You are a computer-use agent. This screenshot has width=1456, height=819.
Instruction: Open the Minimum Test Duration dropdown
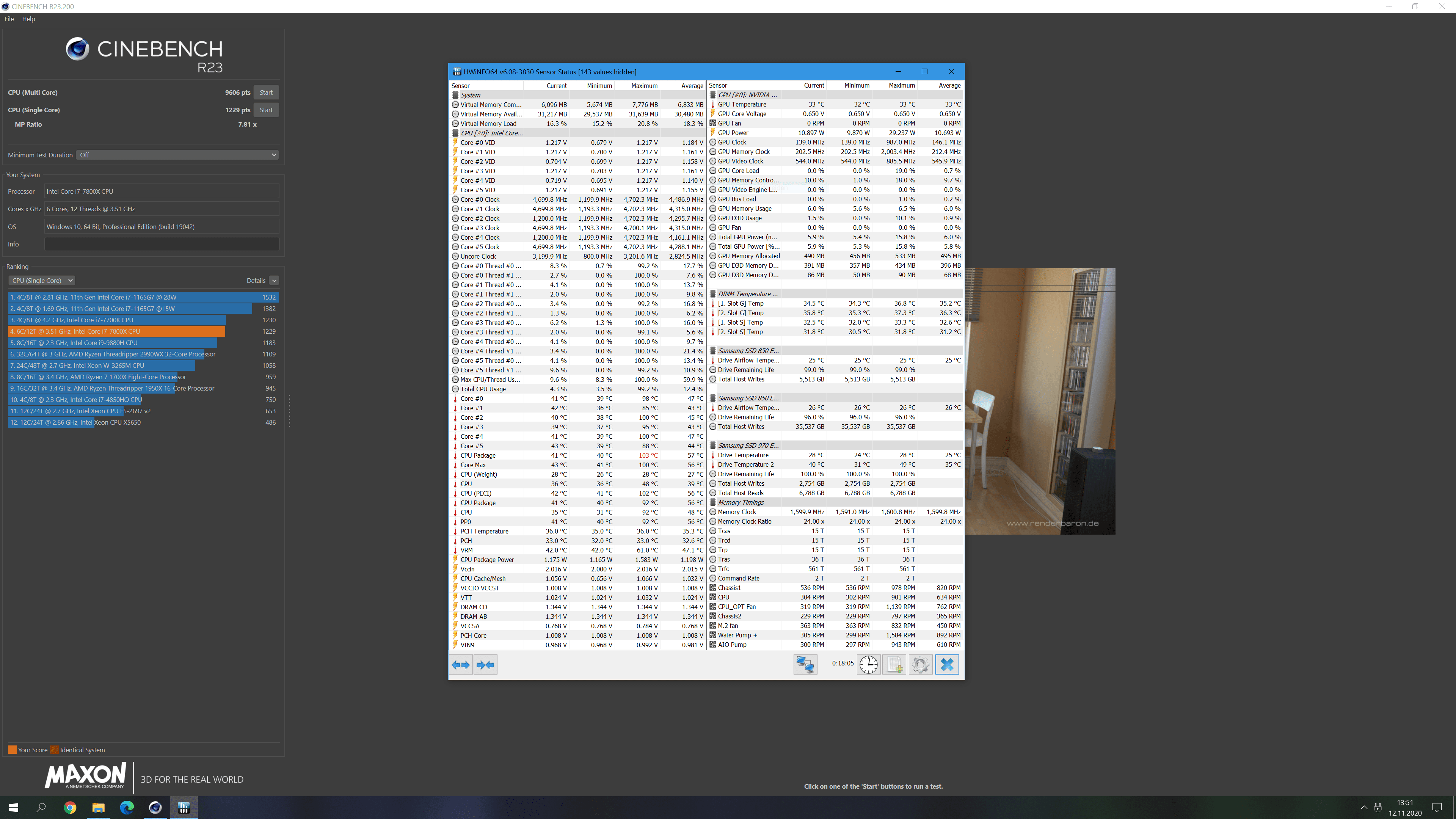177,155
